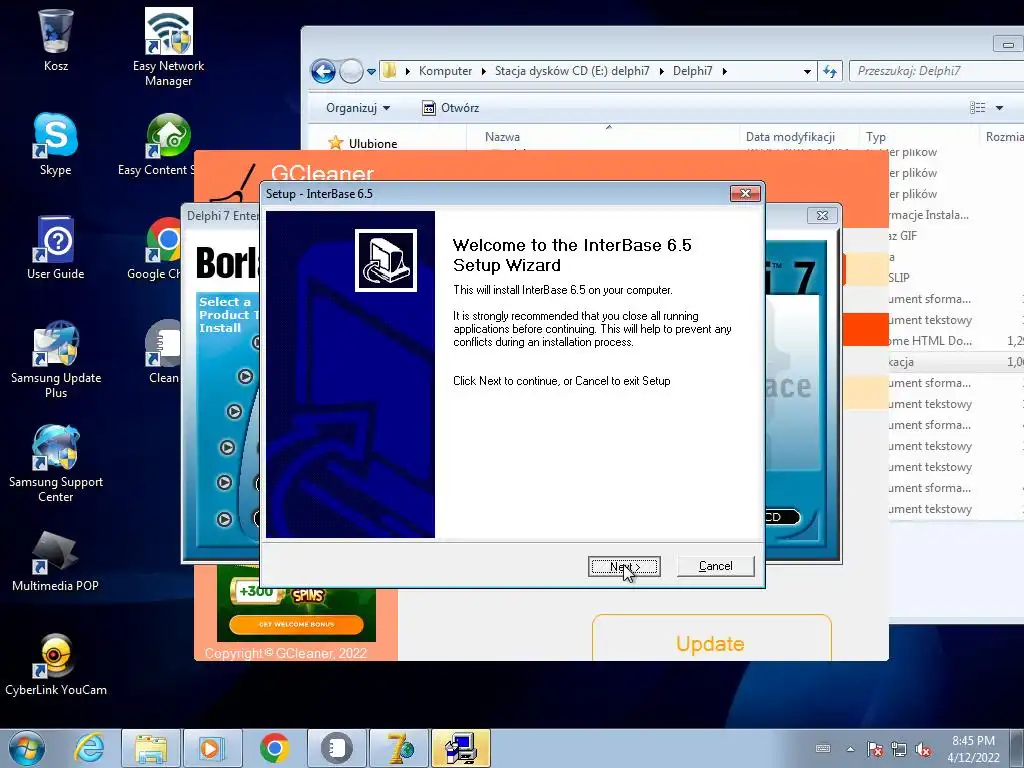
Task: Minimize the Explorer window
Action: (1008, 44)
